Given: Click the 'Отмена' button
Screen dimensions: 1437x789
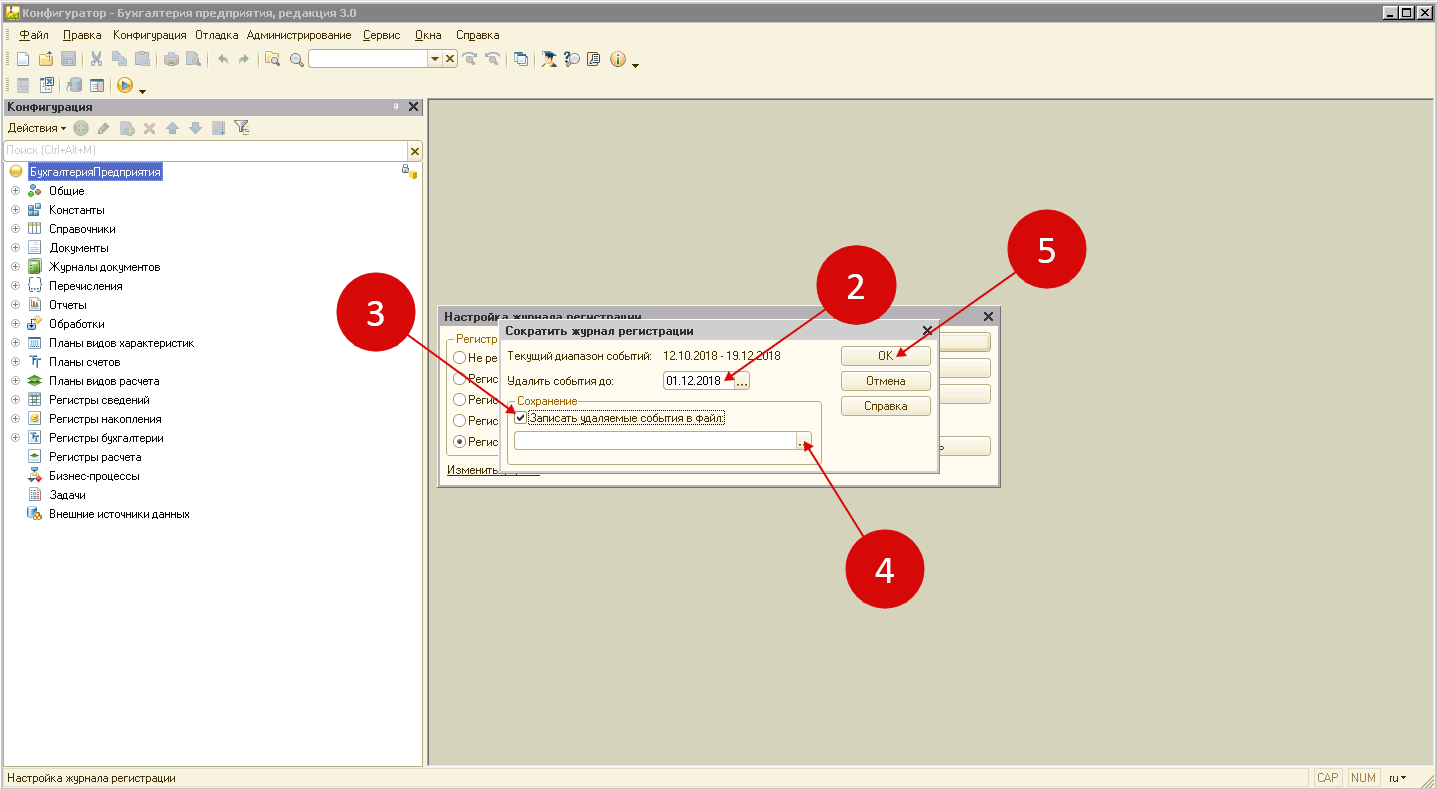Looking at the screenshot, I should pos(885,381).
